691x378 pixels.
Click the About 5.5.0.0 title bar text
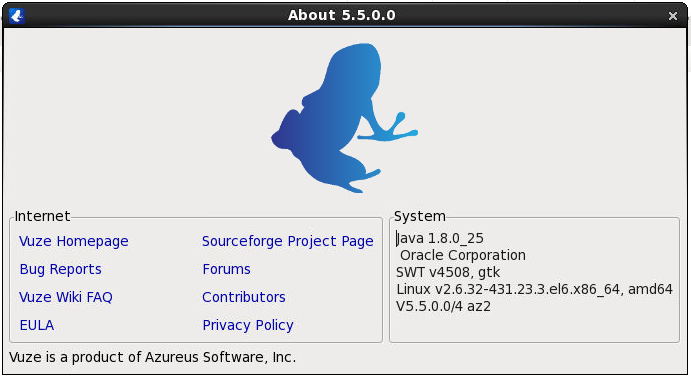click(x=342, y=15)
